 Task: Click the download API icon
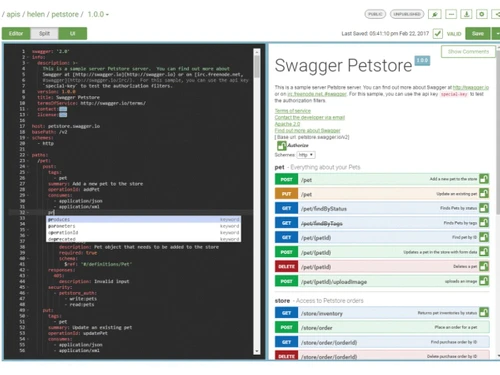(466, 14)
